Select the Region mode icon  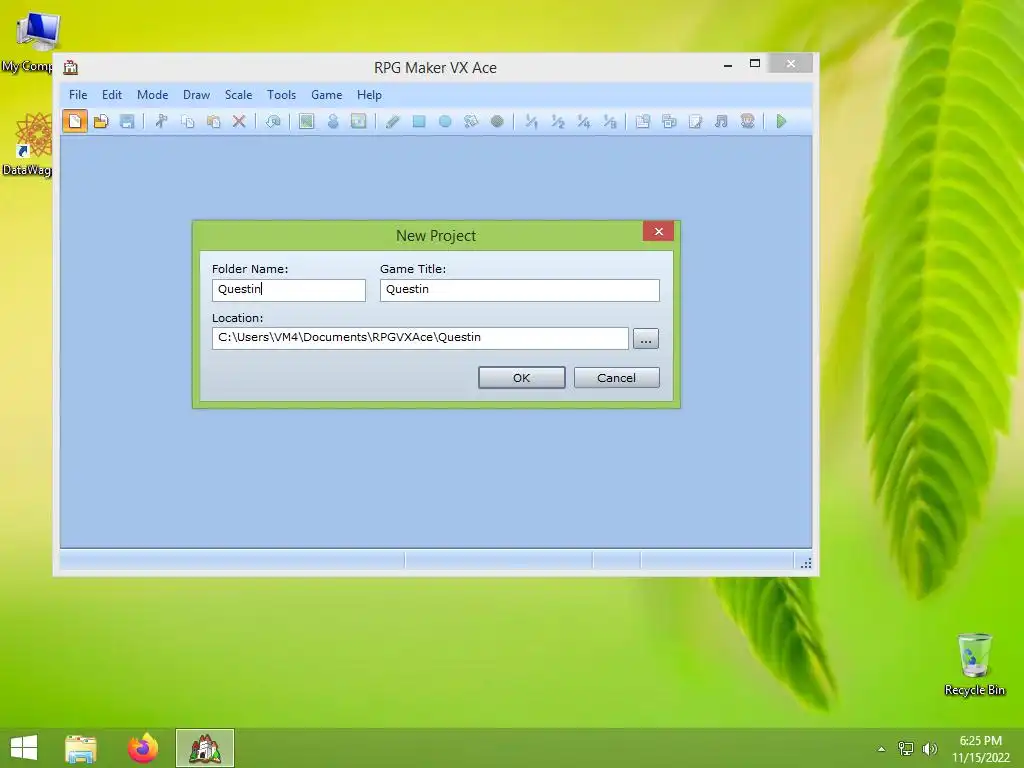click(359, 121)
